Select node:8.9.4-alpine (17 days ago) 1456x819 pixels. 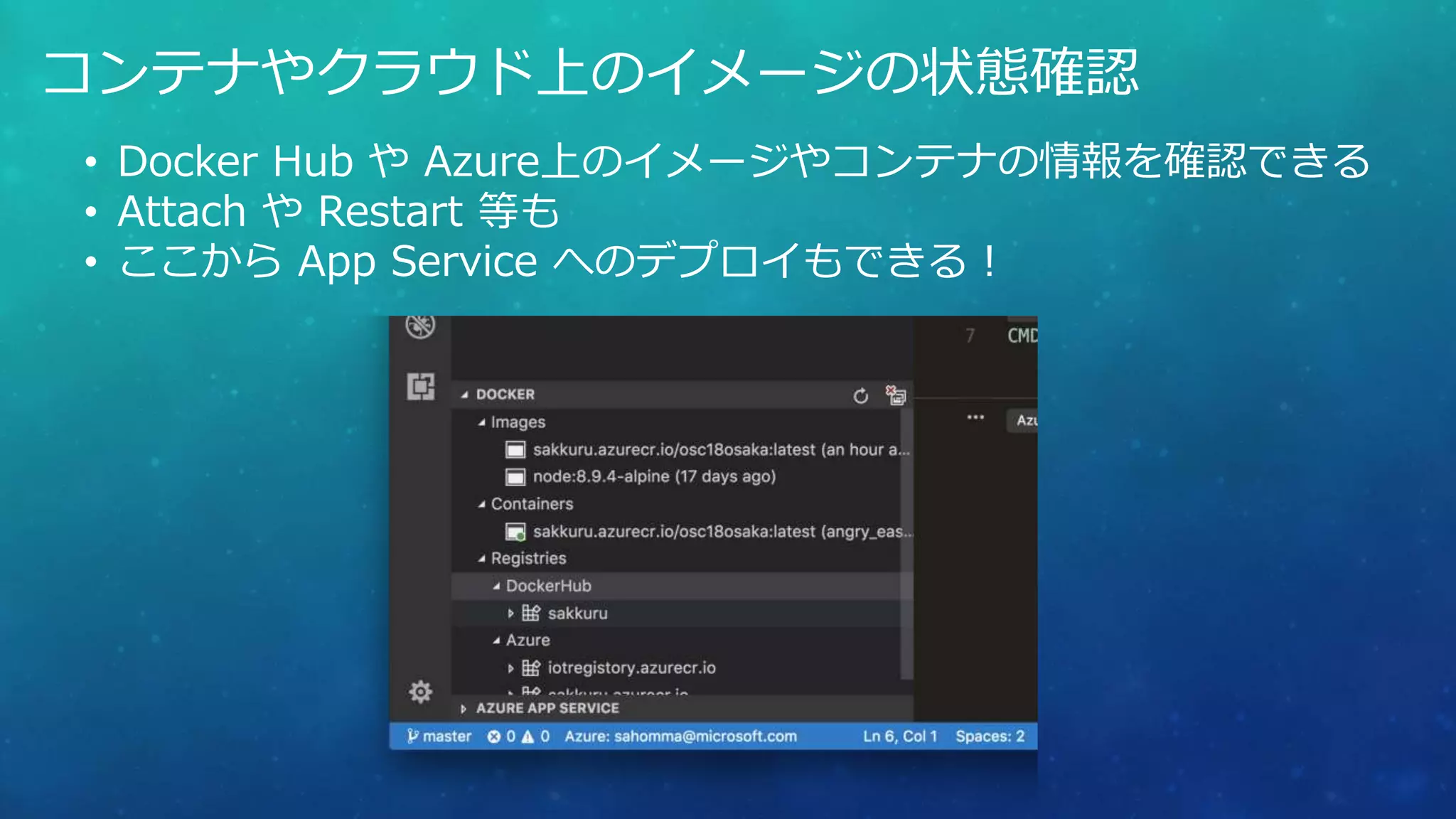coord(654,477)
